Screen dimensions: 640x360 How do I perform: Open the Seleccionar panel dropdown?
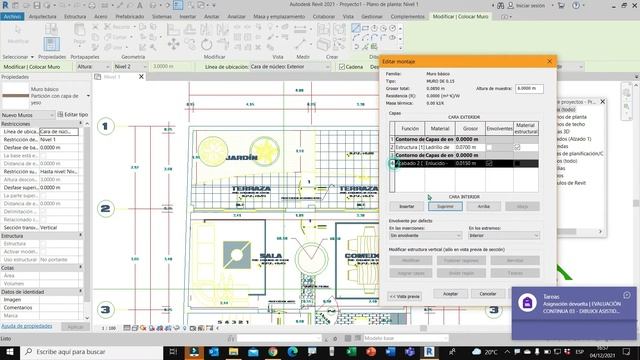(18, 57)
